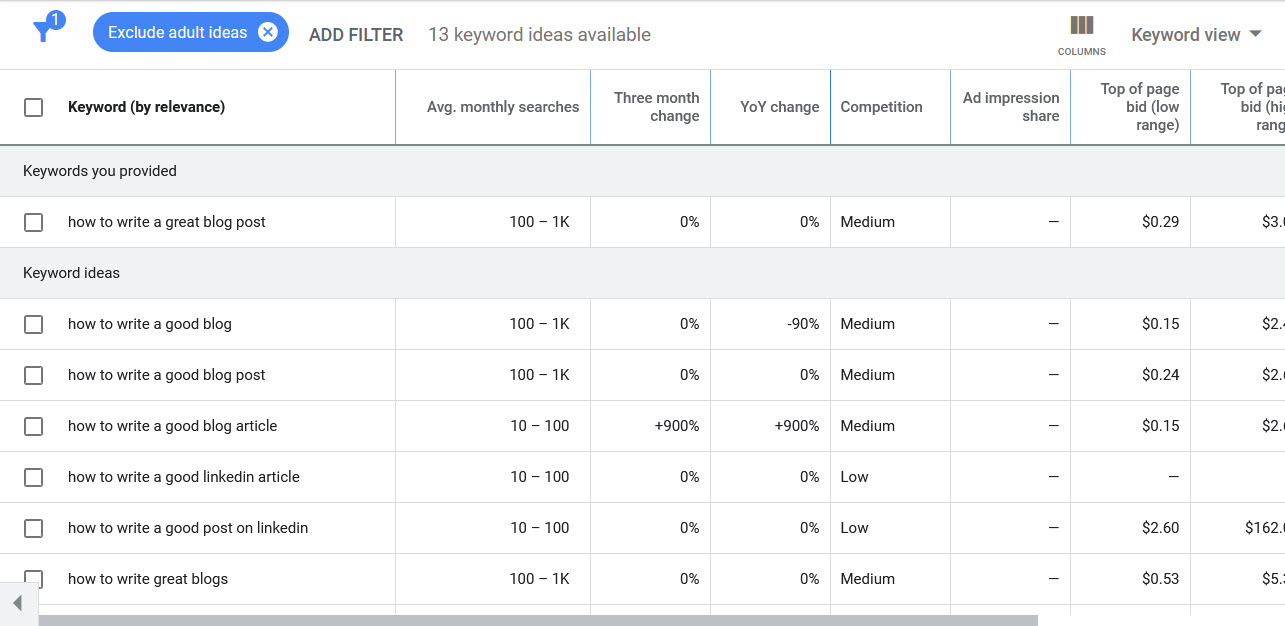Sort by Three month change column
Image resolution: width=1285 pixels, height=626 pixels.
(656, 107)
